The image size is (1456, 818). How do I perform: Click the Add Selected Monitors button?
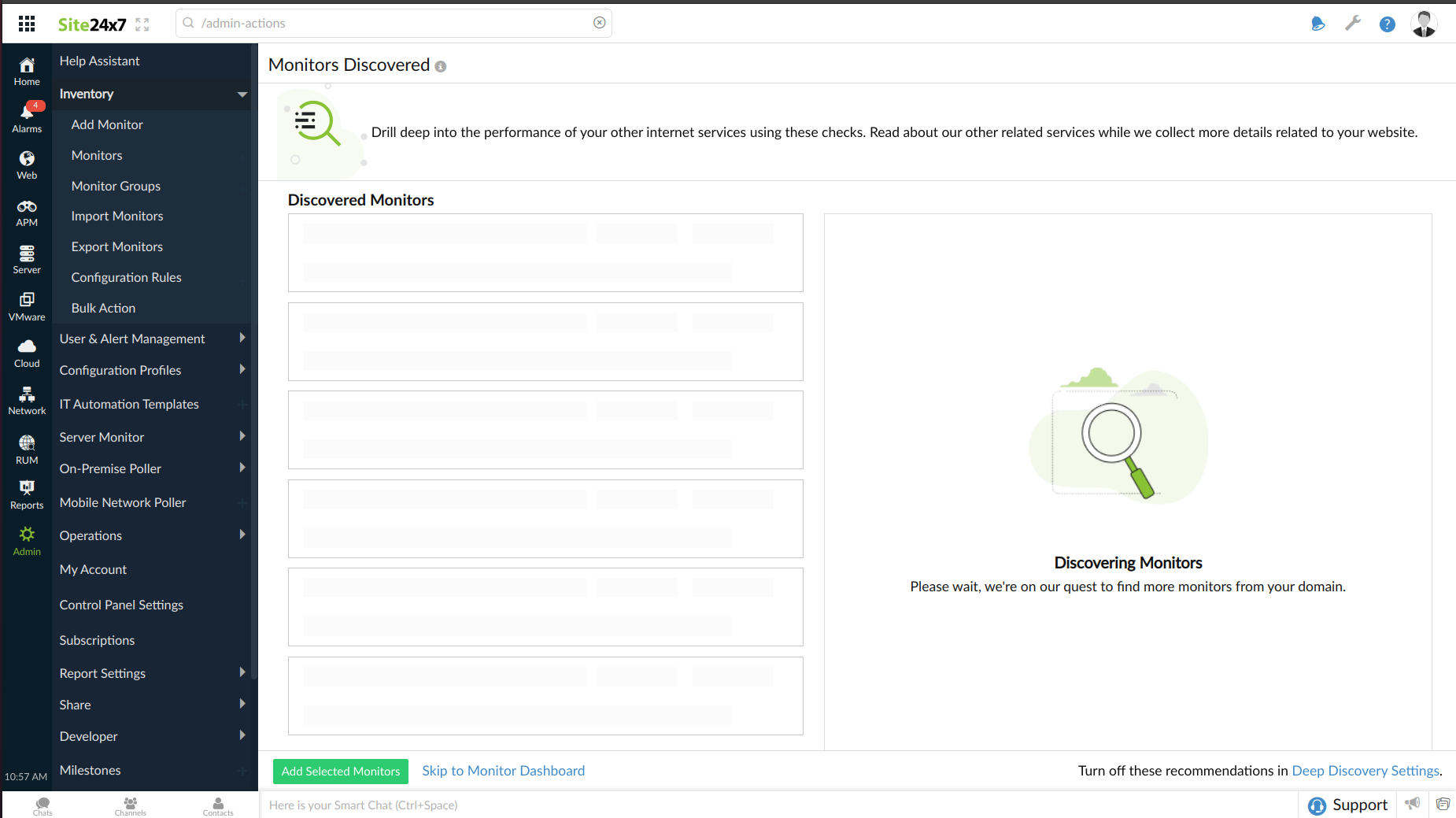(x=341, y=772)
